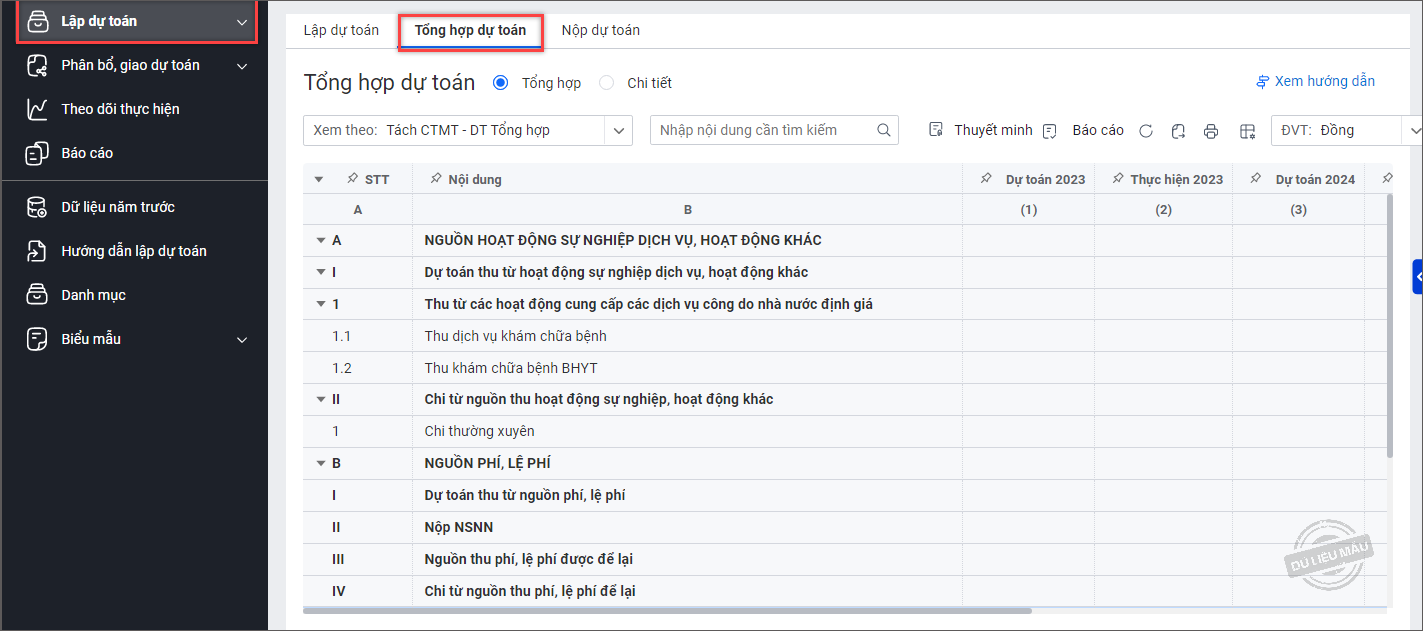Click the Xem hướng dẫn signpost icon
The height and width of the screenshot is (631, 1423).
1263,82
